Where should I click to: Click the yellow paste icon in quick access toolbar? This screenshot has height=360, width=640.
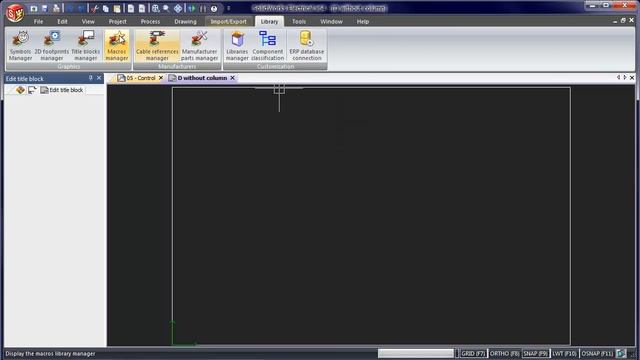pos(117,8)
